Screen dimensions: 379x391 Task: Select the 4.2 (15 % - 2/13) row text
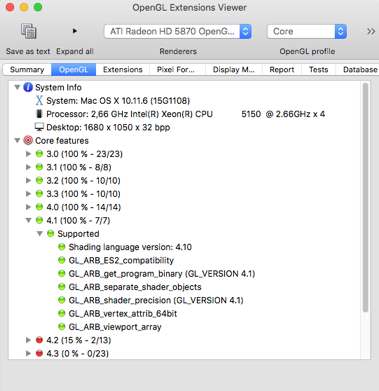click(x=79, y=340)
